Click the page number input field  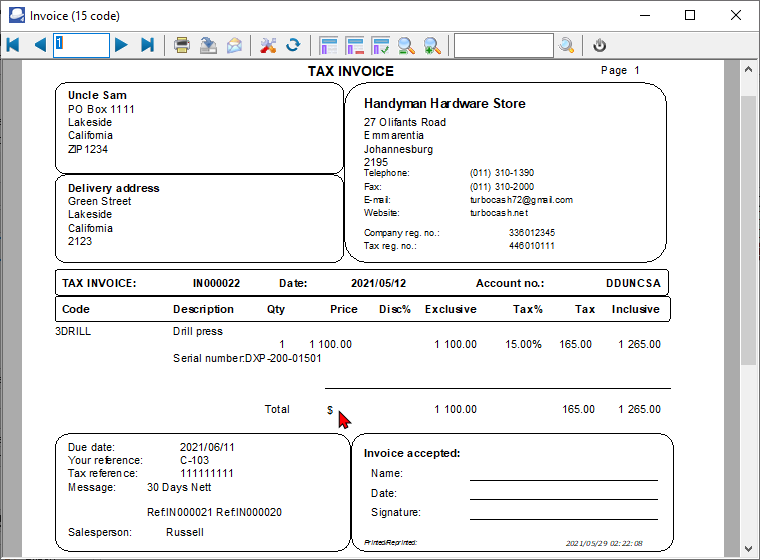tap(81, 45)
